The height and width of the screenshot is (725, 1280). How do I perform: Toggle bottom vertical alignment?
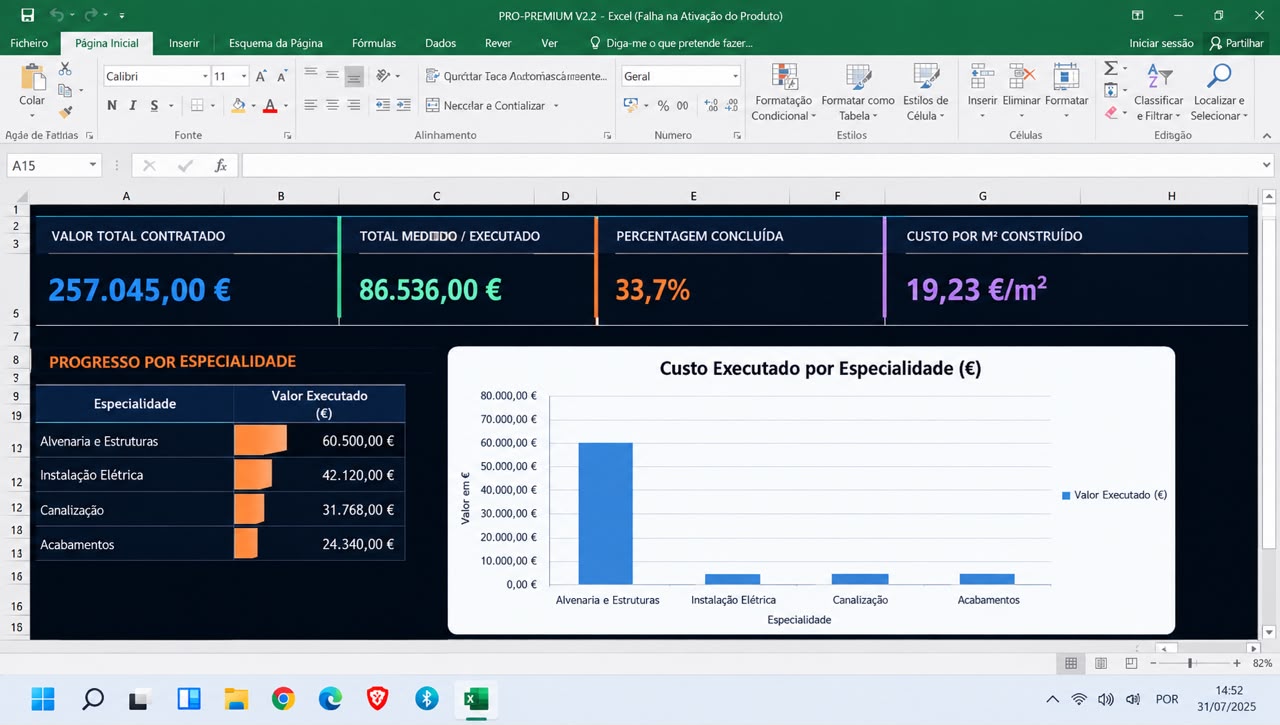354,76
